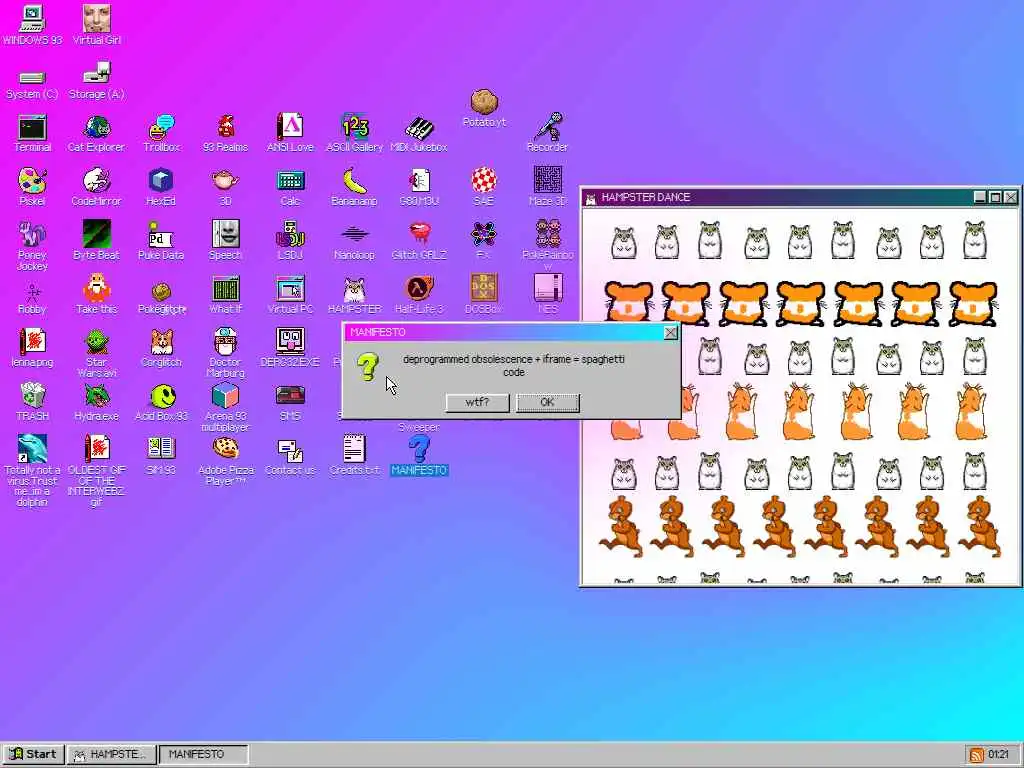Maximize the HAMPSTER DANCE window
The width and height of the screenshot is (1024, 768).
(995, 197)
